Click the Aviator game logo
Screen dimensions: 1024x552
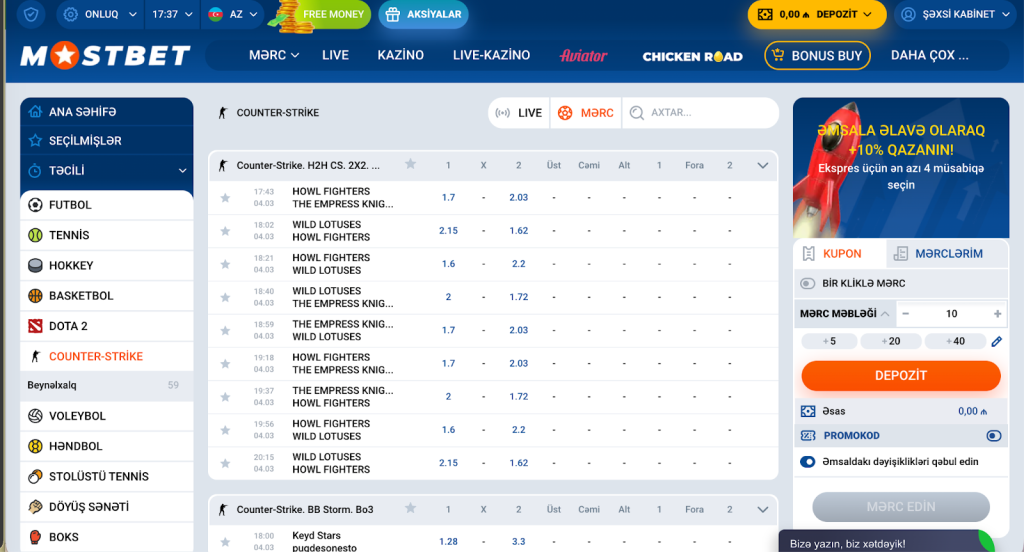click(x=584, y=56)
